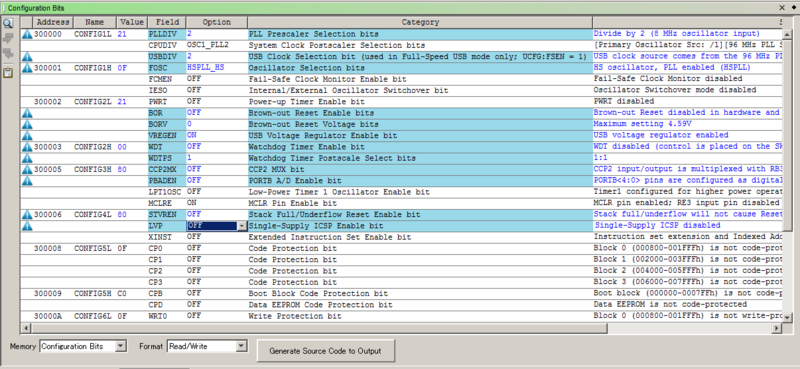Click the IESO OFF option cell
Image resolution: width=800 pixels, height=369 pixels.
click(x=217, y=90)
